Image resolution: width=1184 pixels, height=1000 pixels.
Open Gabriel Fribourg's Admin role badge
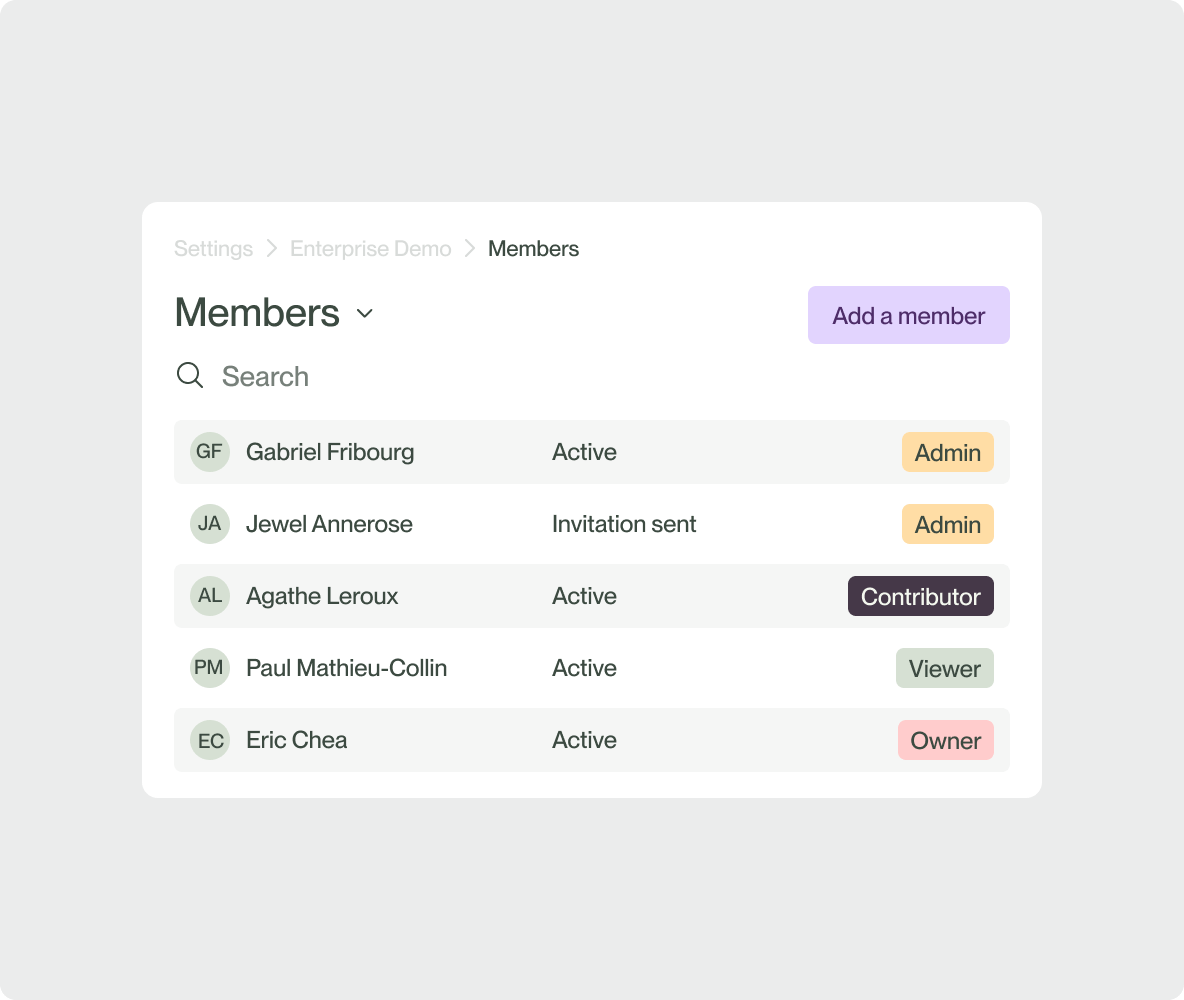(x=947, y=452)
